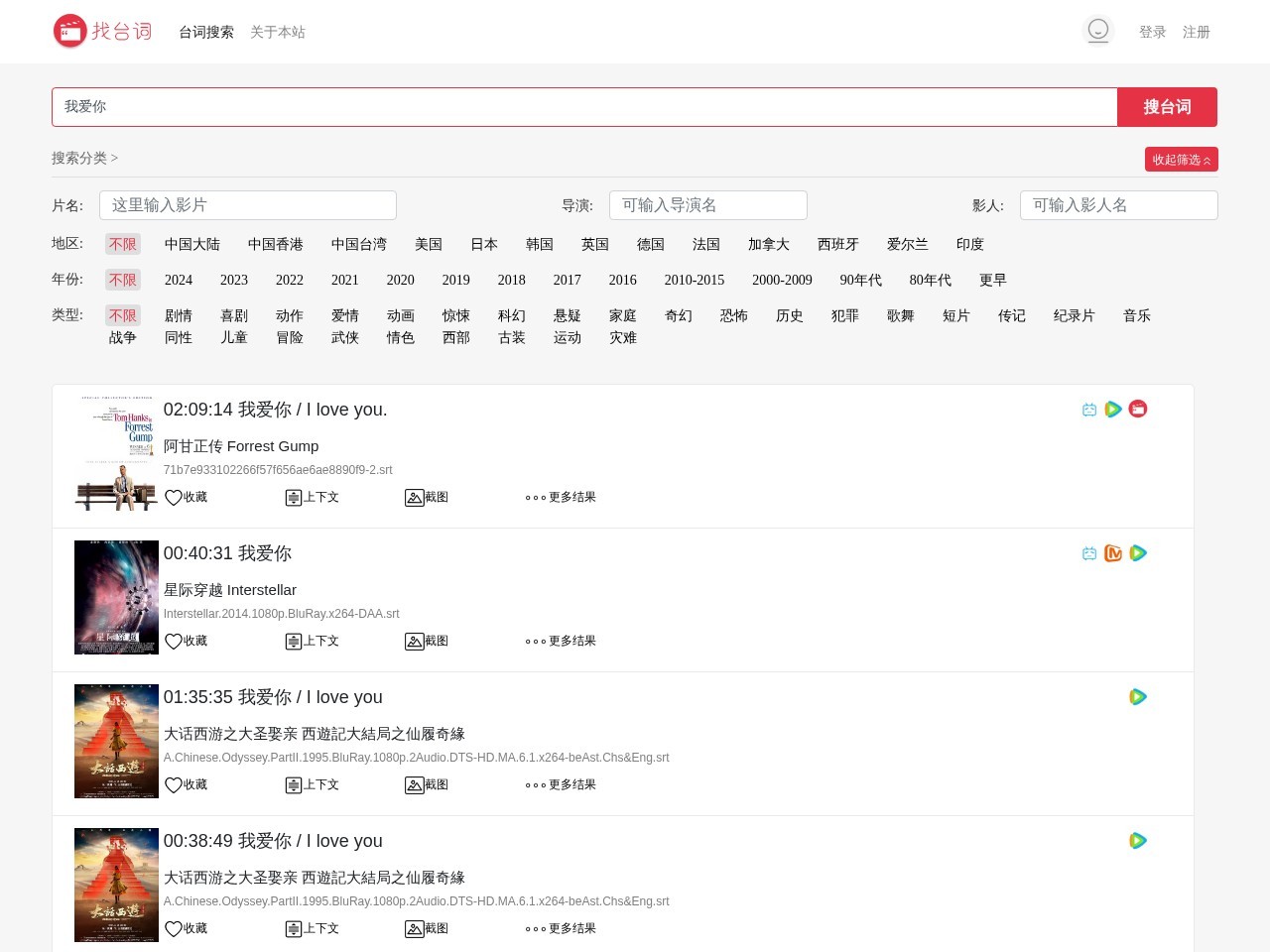
Task: Open Tencent Video icon for Interstellar result
Action: tap(1138, 553)
